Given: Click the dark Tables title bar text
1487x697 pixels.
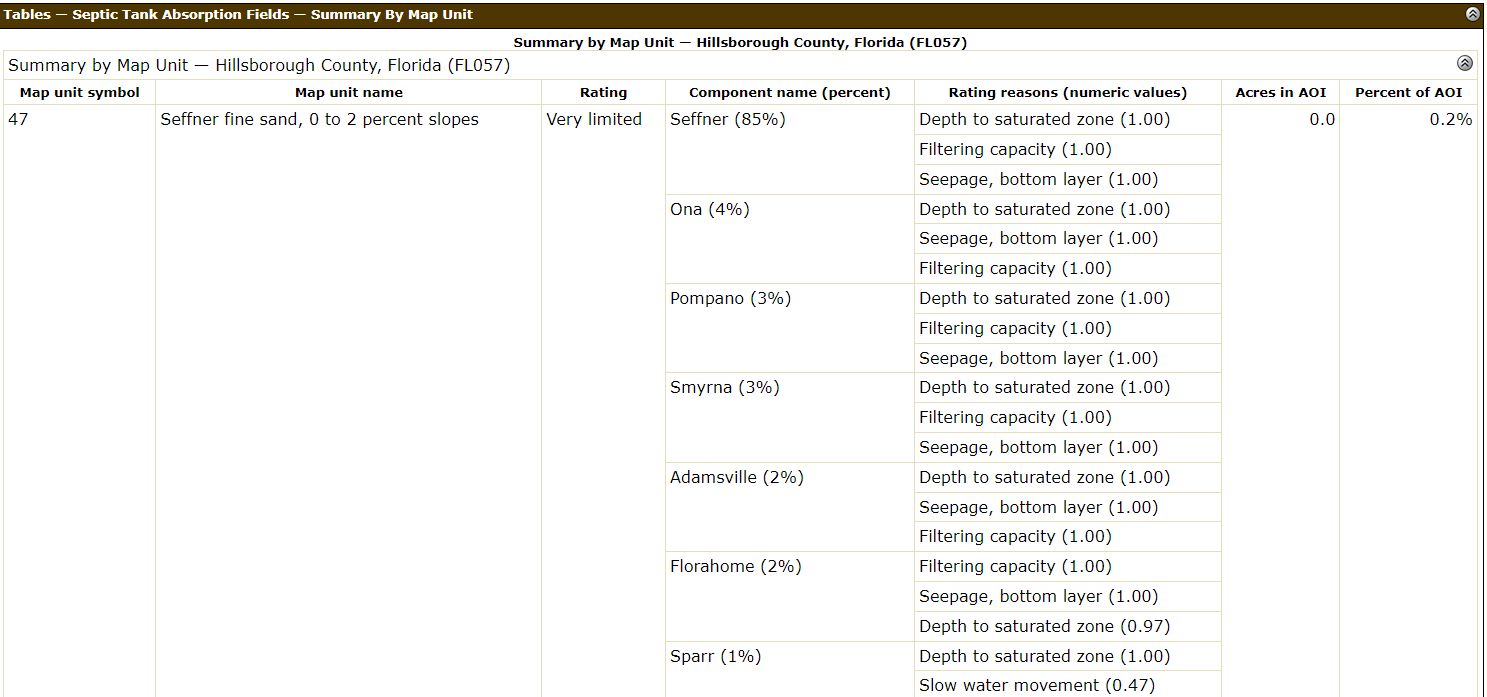Looking at the screenshot, I should 238,14.
